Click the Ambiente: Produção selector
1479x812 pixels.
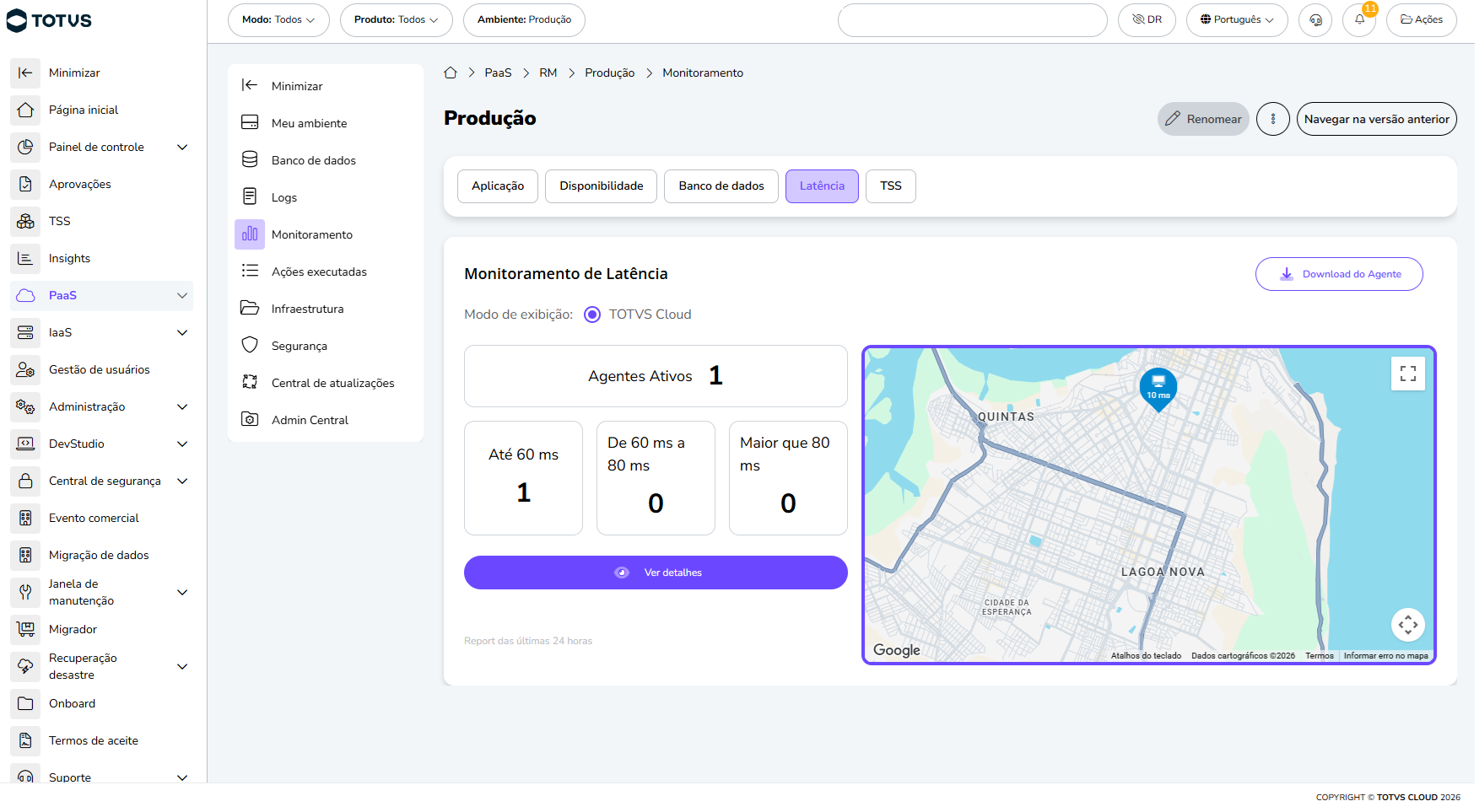[524, 20]
